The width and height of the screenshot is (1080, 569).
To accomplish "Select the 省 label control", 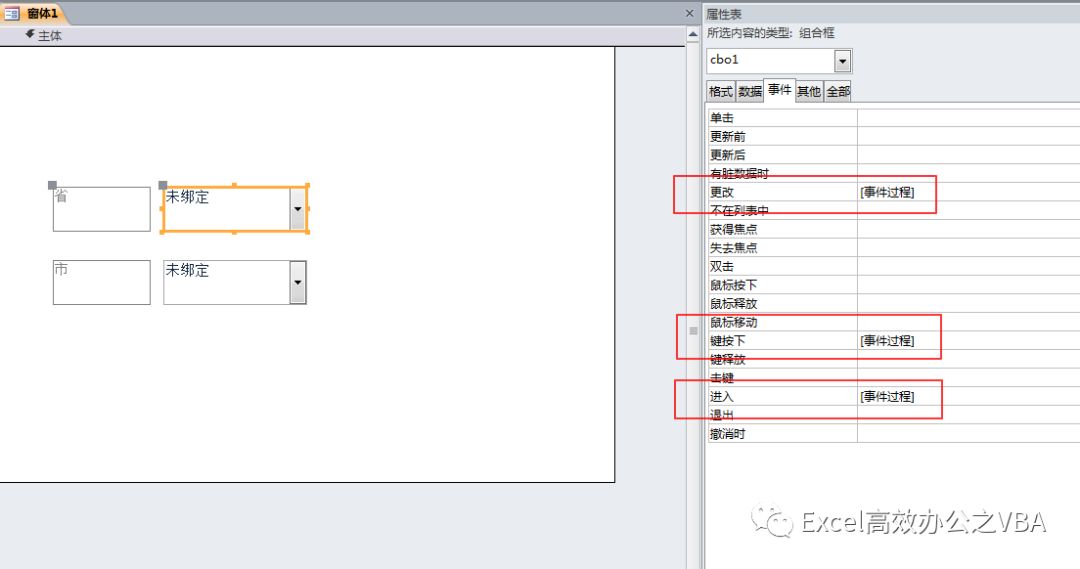I will (101, 209).
